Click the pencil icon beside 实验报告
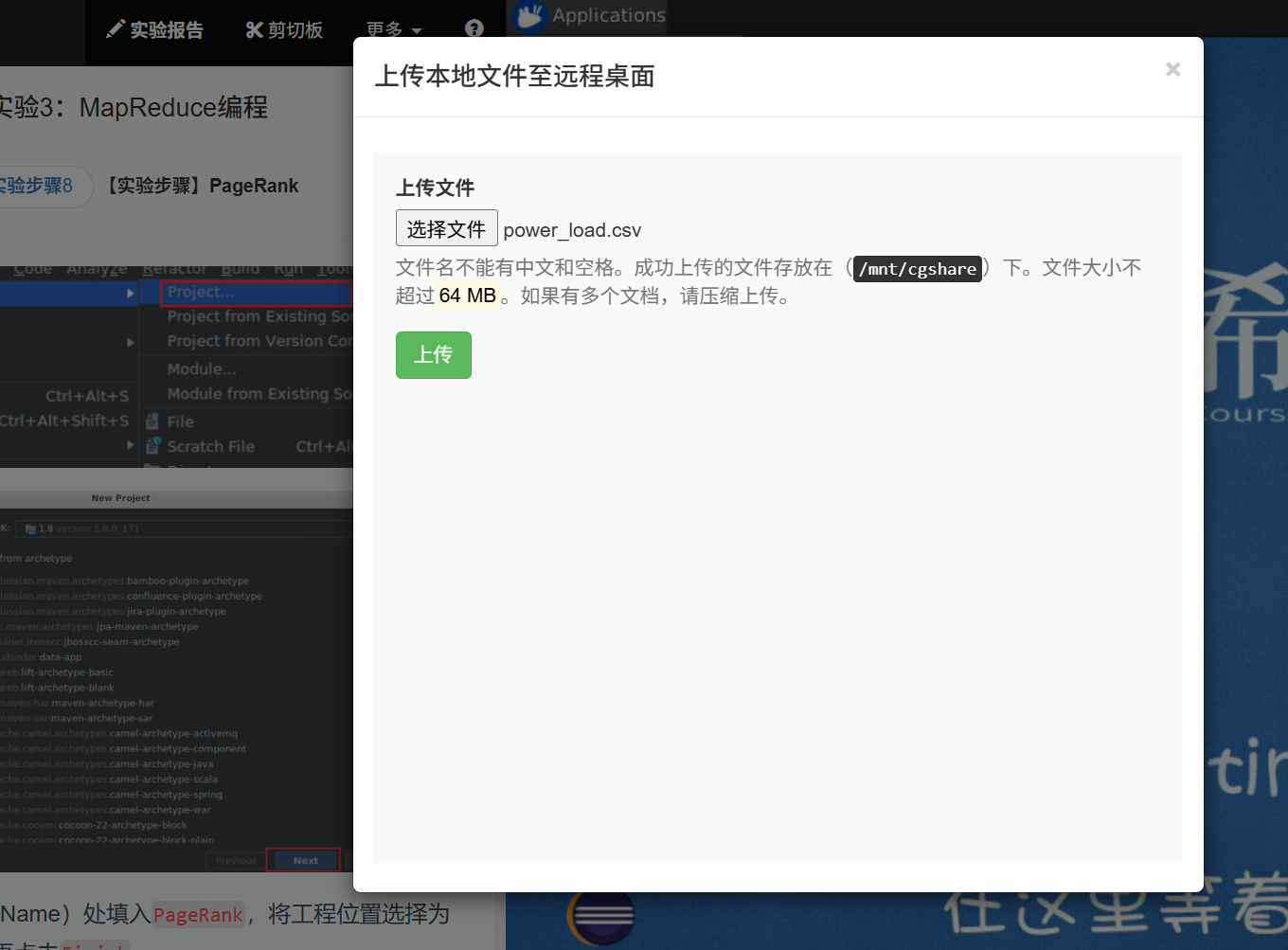The width and height of the screenshot is (1288, 950). (x=115, y=29)
